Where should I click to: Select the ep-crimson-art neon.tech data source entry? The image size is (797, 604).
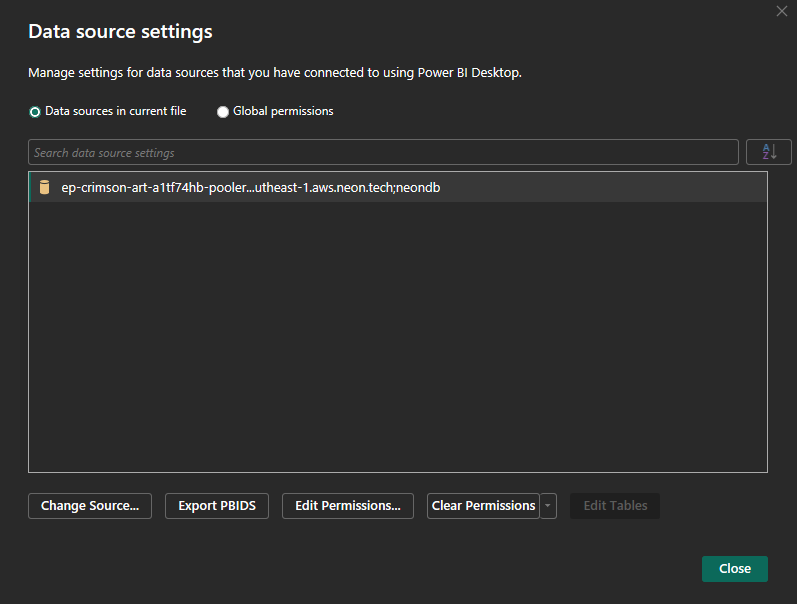[250, 187]
